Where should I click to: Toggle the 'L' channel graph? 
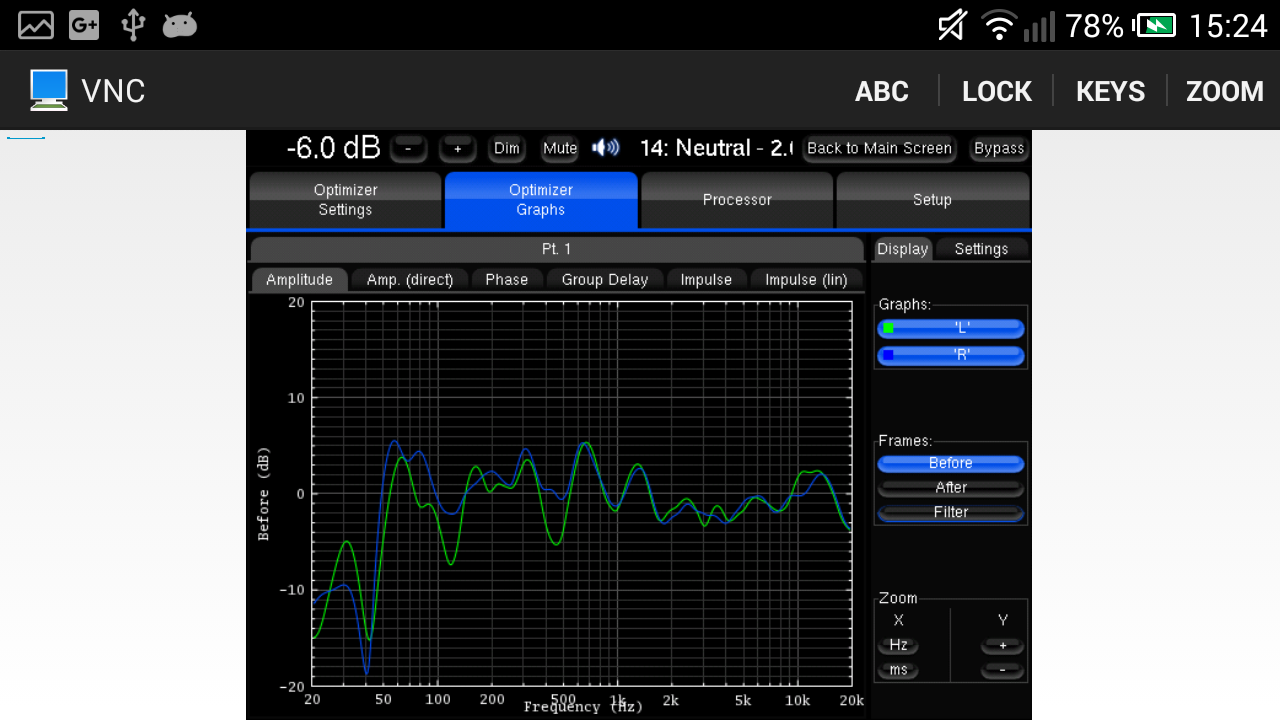(950, 328)
